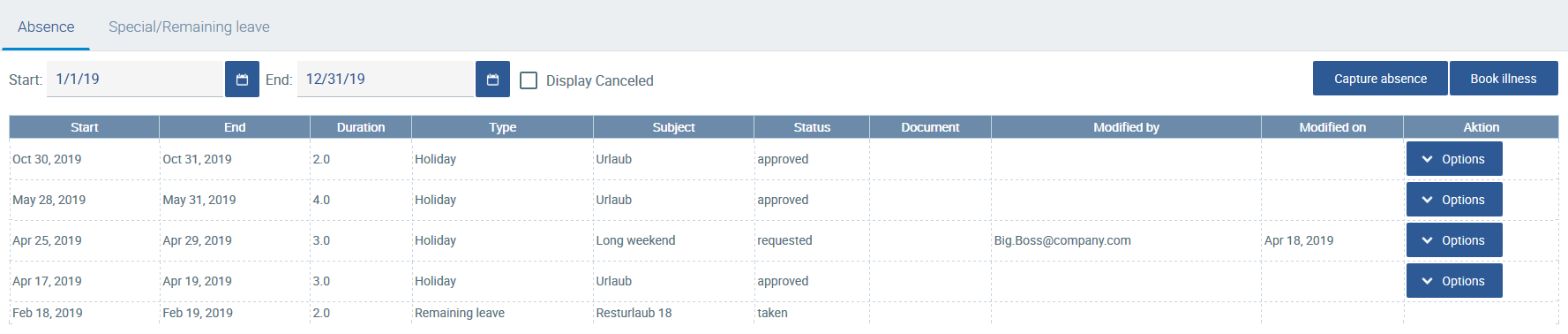Open the End date calendar picker
The width and height of the screenshot is (1568, 334).
click(x=492, y=80)
